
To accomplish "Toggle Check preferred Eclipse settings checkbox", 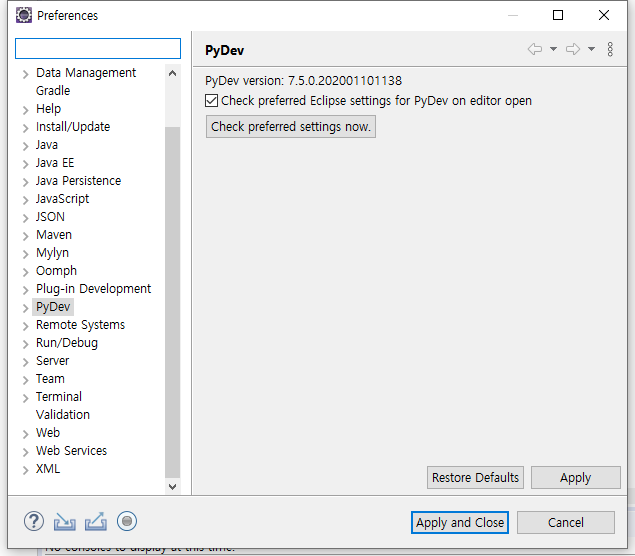I will coord(211,100).
